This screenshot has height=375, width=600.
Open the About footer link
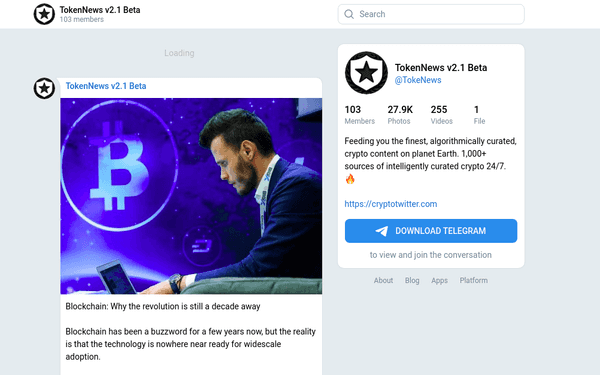pos(383,280)
